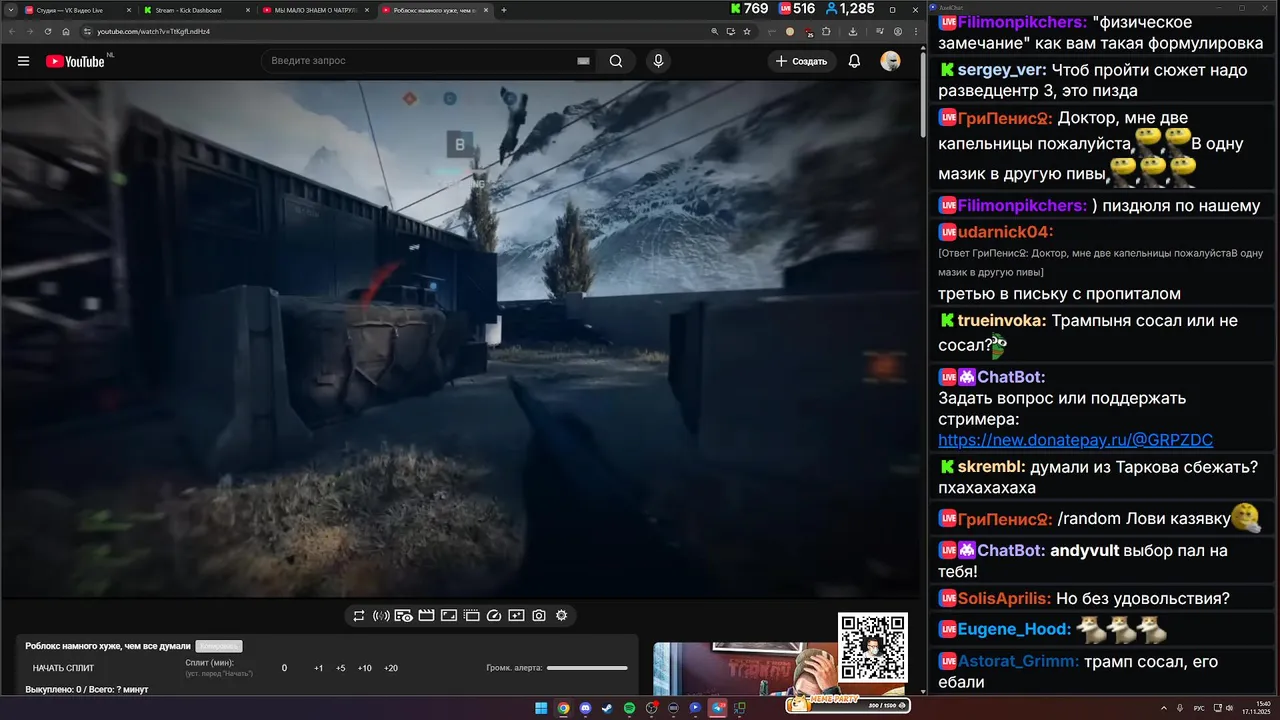The height and width of the screenshot is (720, 1280).
Task: Open a new browser tab
Action: coord(504,10)
